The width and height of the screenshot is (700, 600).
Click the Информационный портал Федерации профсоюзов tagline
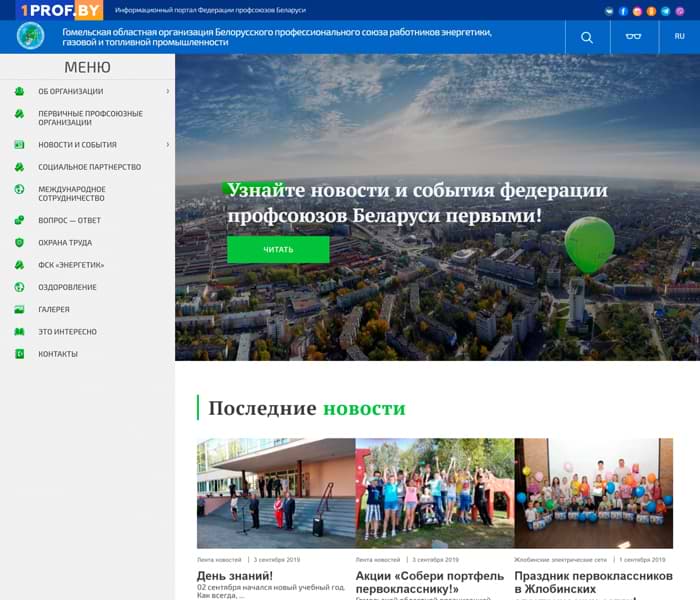point(210,10)
